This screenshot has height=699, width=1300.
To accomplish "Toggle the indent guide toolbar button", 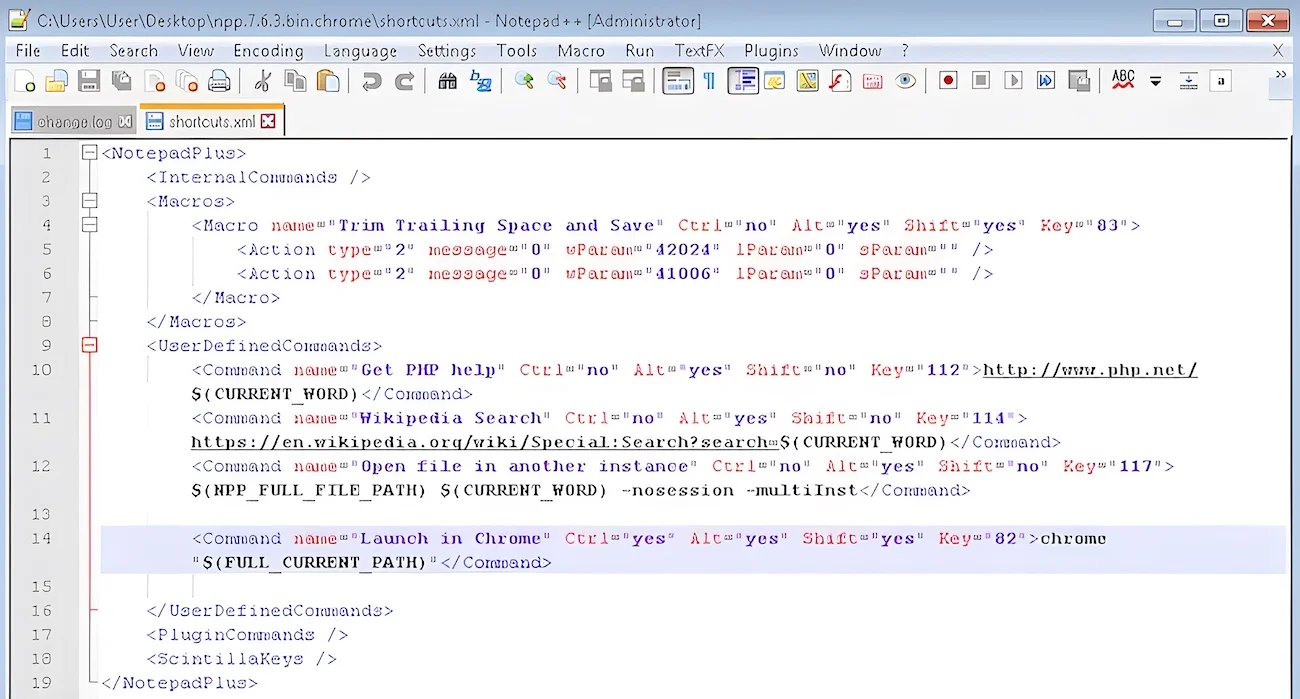I will click(743, 81).
